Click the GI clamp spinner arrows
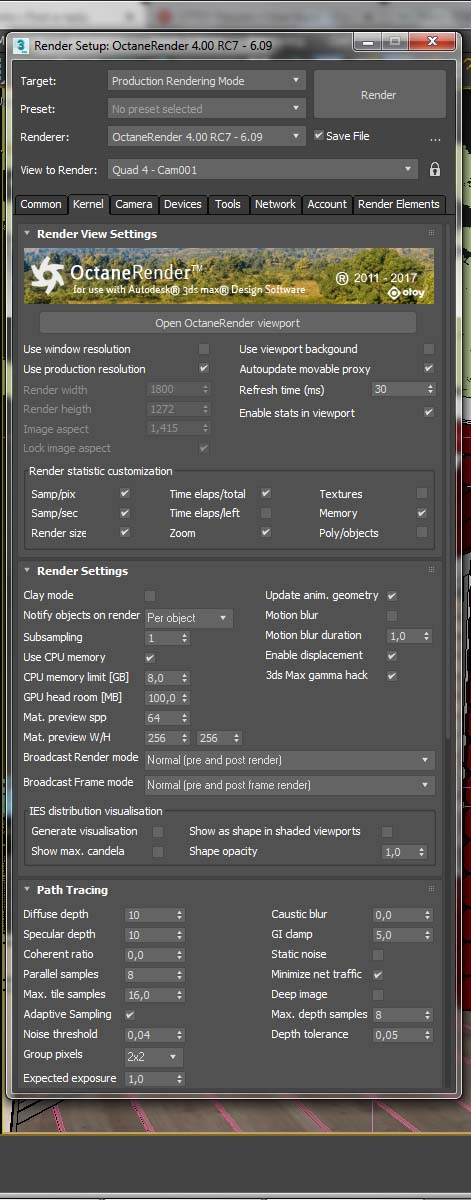 coord(428,935)
